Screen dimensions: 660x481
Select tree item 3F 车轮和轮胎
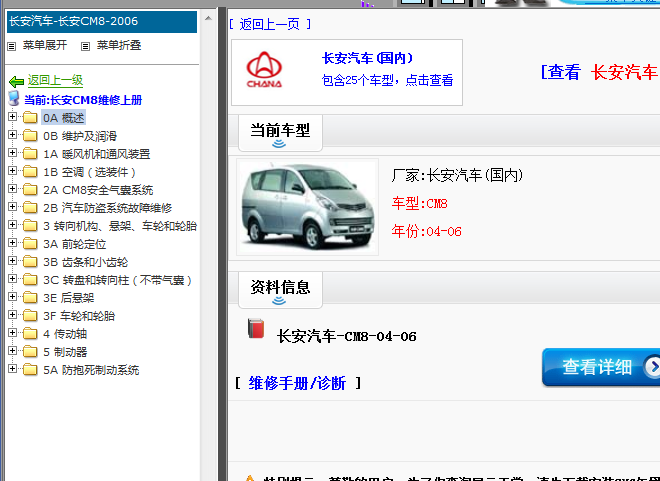click(x=79, y=316)
